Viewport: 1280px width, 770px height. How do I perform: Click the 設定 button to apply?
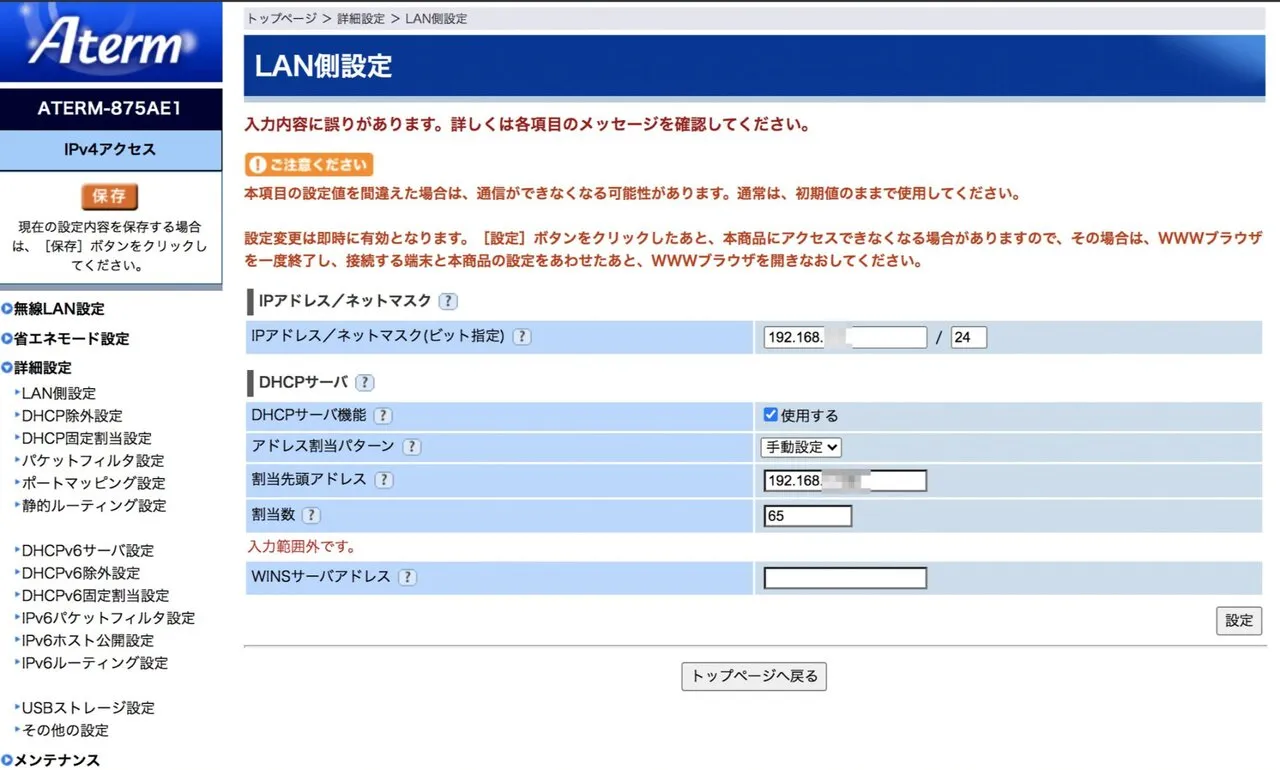pos(1239,620)
